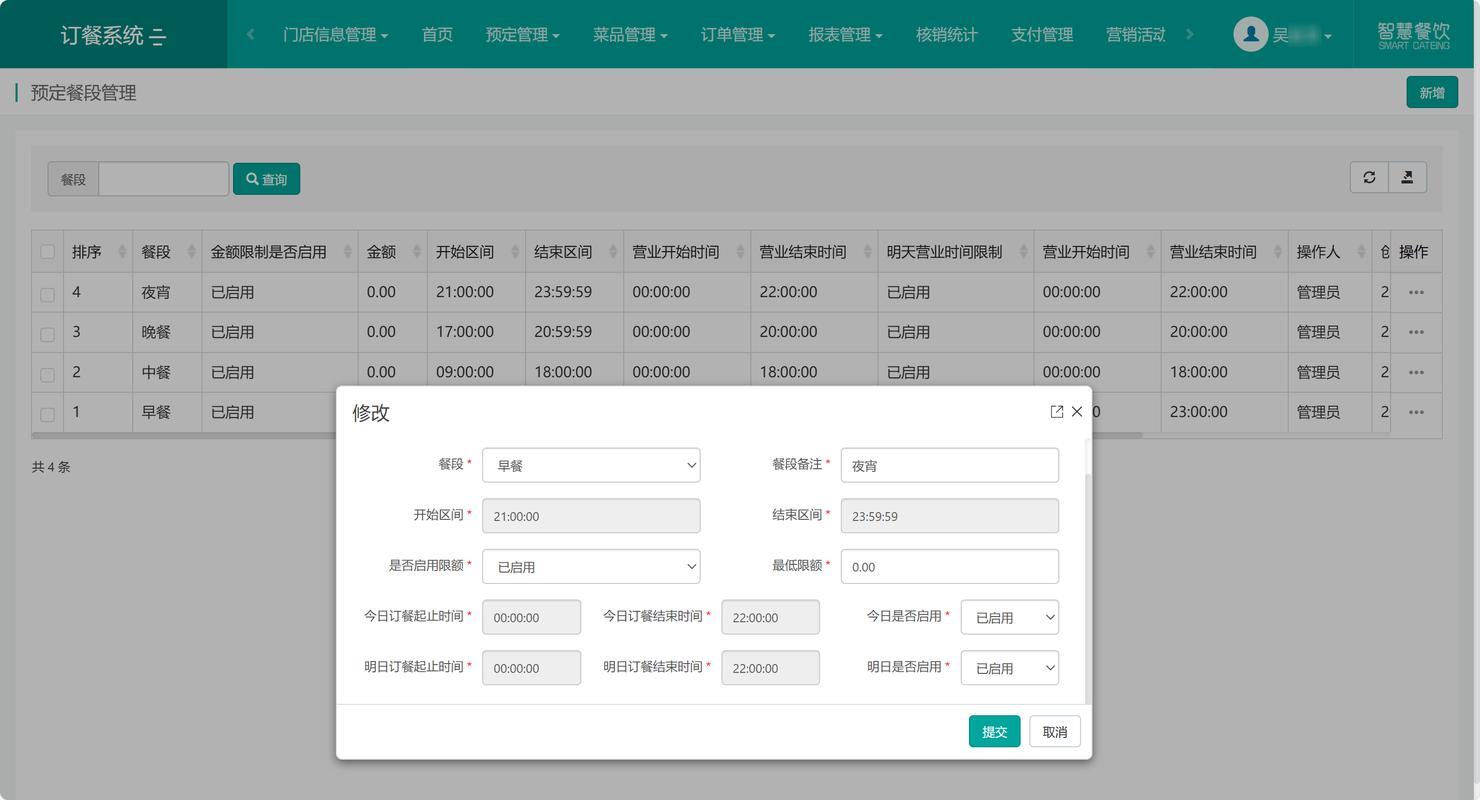
Task: Click the right arrow in the navigation bar
Action: point(1189,34)
